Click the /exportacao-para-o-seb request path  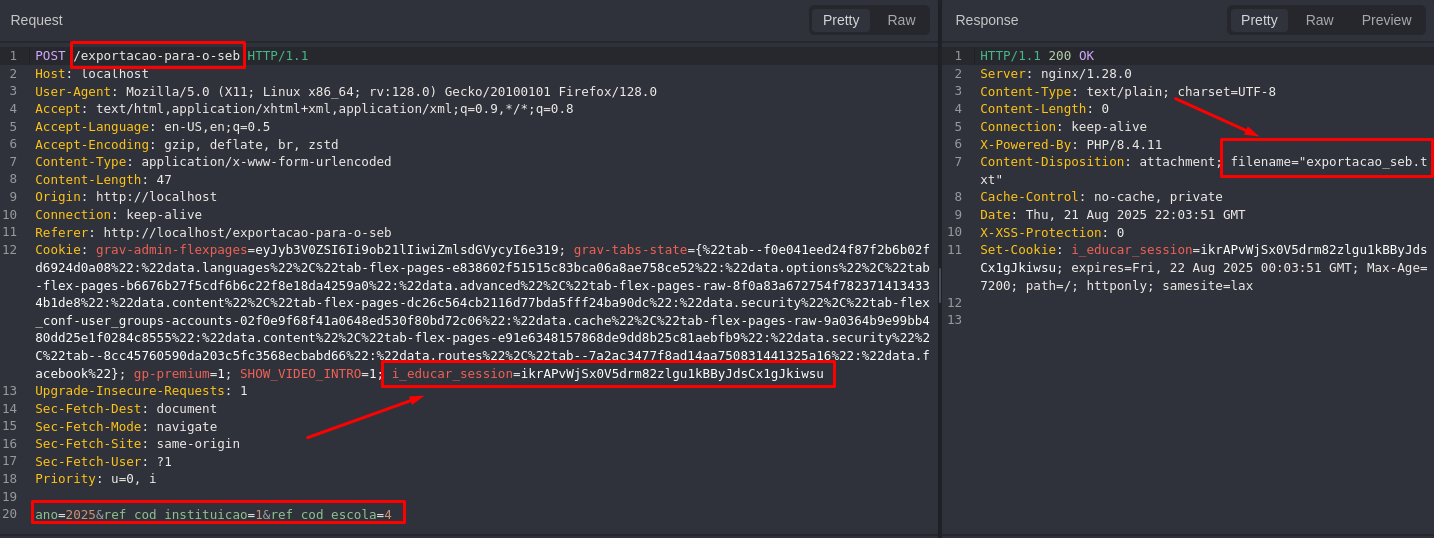pyautogui.click(x=157, y=56)
